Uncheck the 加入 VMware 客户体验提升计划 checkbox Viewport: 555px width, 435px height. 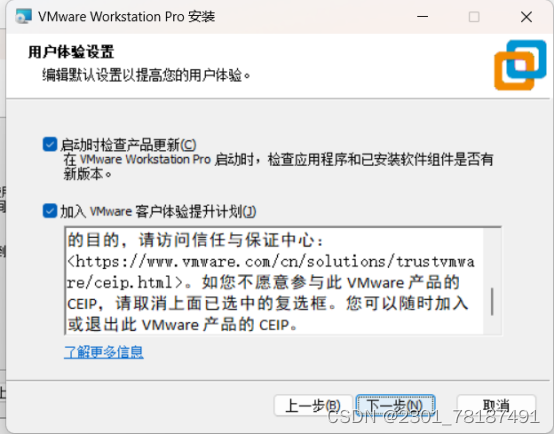[50, 211]
